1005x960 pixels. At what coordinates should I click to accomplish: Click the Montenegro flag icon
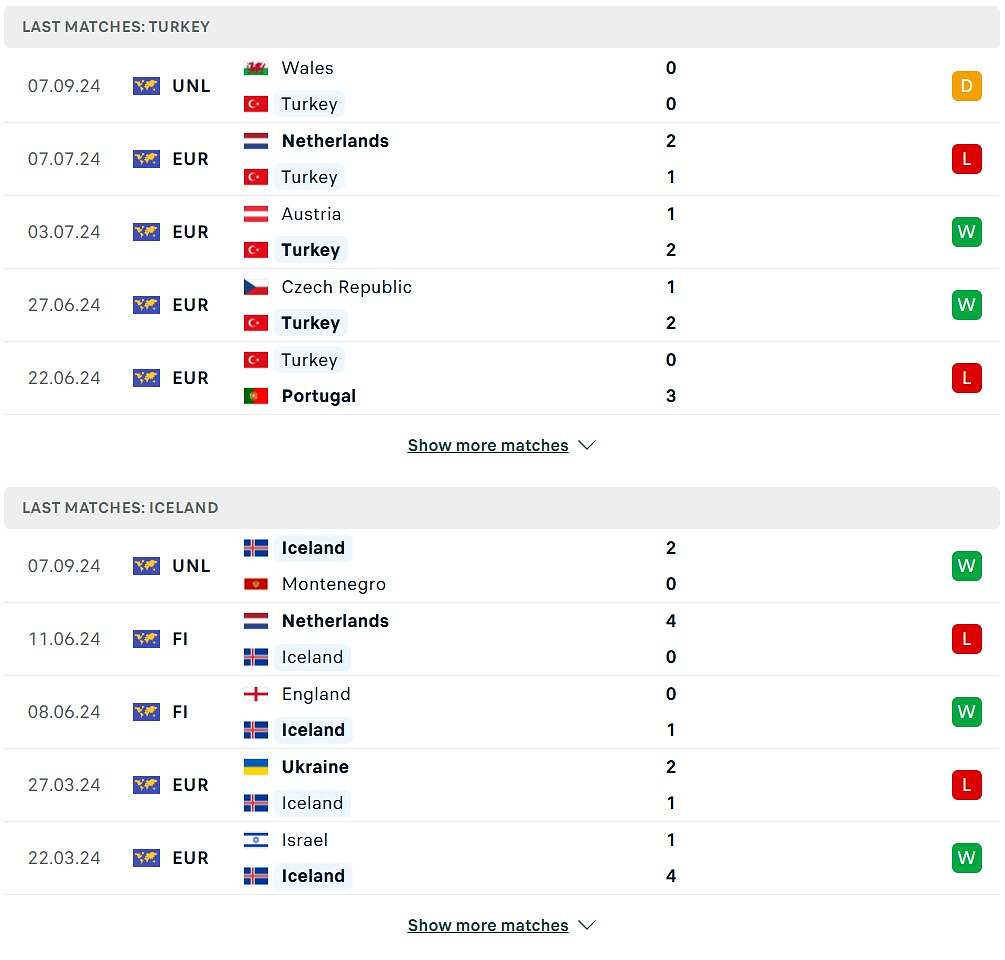pos(256,584)
